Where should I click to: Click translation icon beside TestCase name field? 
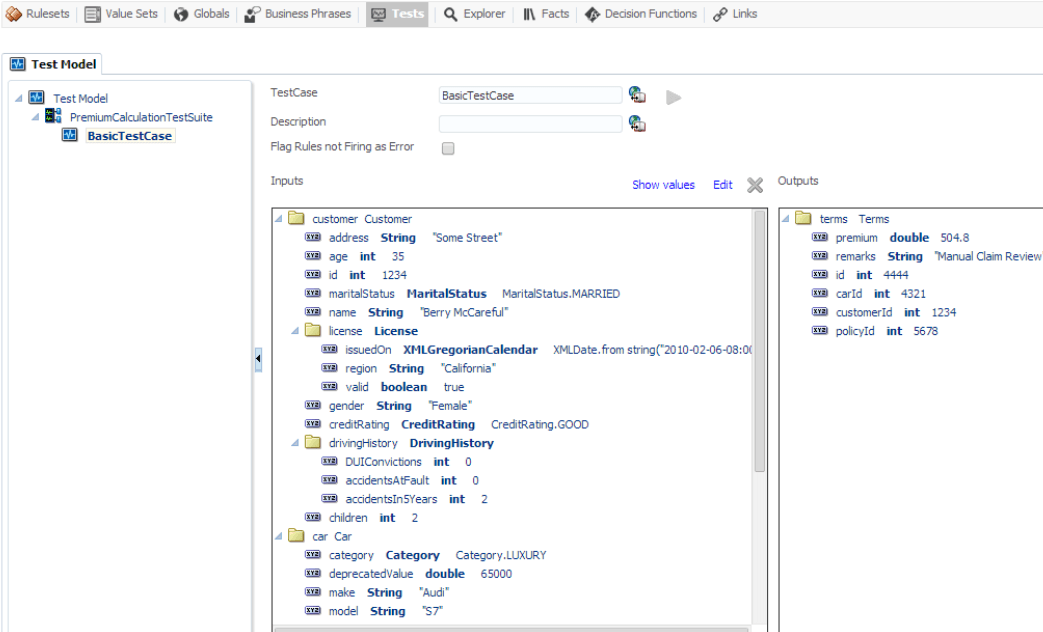point(637,94)
